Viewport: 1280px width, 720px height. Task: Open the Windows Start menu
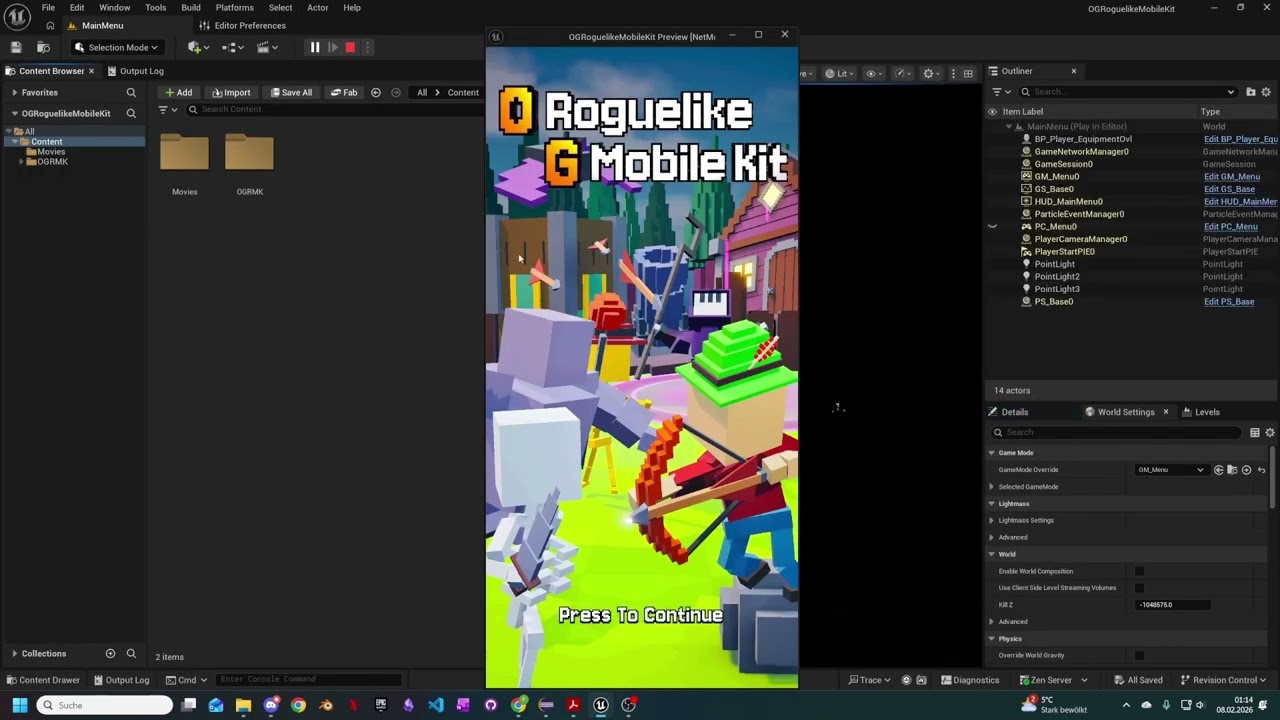(19, 705)
